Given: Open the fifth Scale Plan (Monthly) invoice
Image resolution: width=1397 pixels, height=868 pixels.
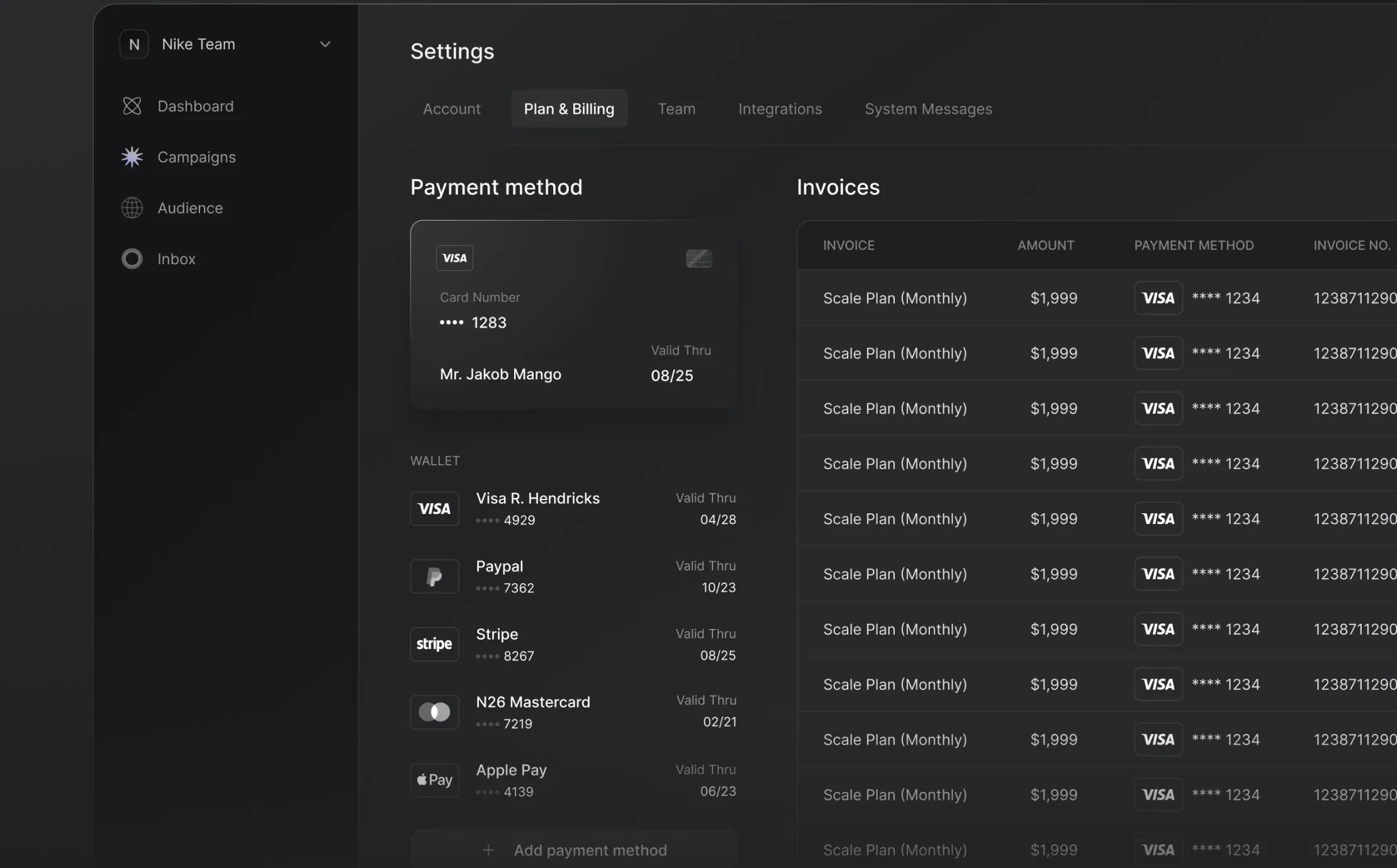Looking at the screenshot, I should coord(895,519).
